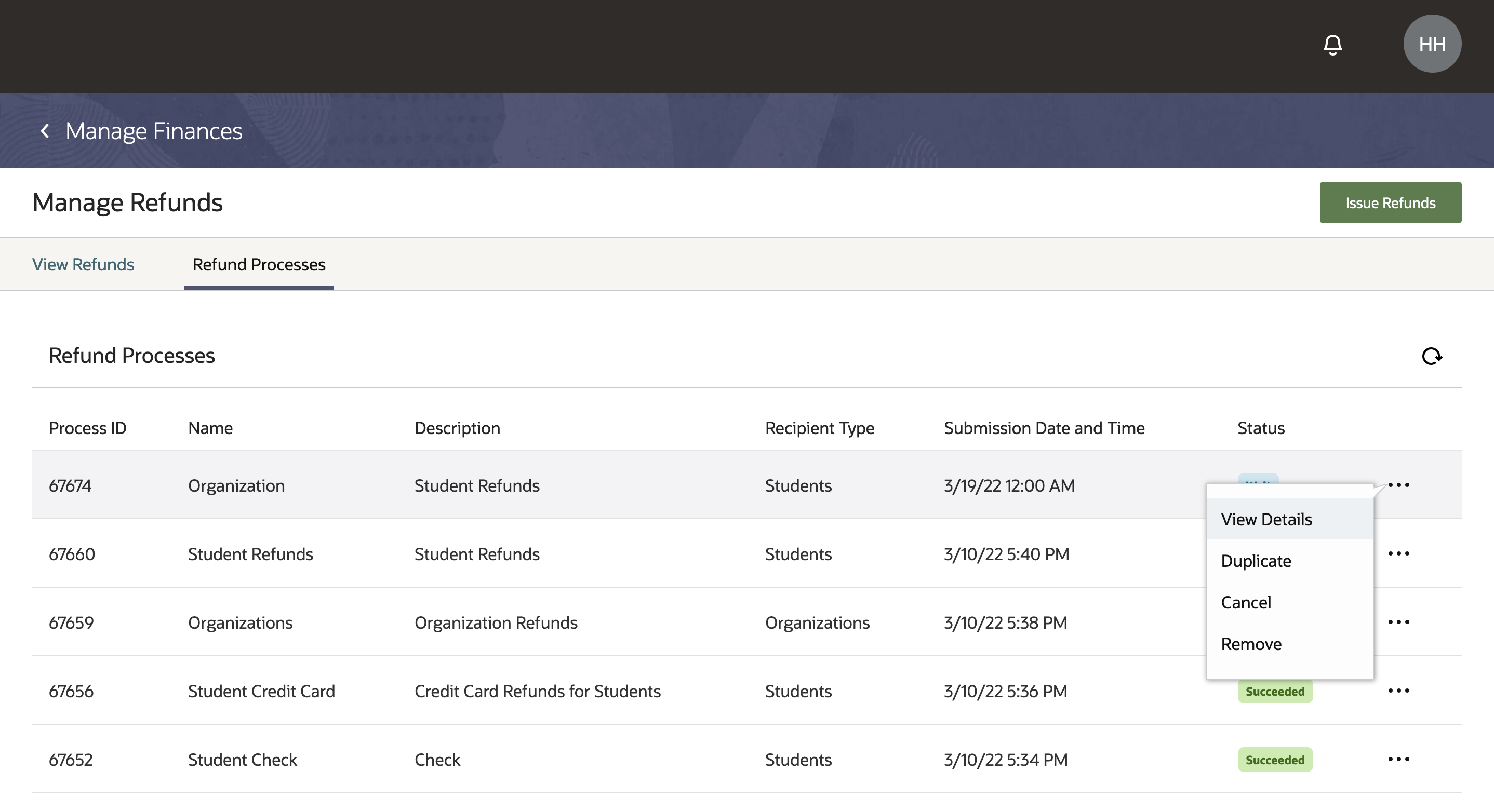
Task: Refresh the Refund Processes table
Action: [x=1431, y=356]
